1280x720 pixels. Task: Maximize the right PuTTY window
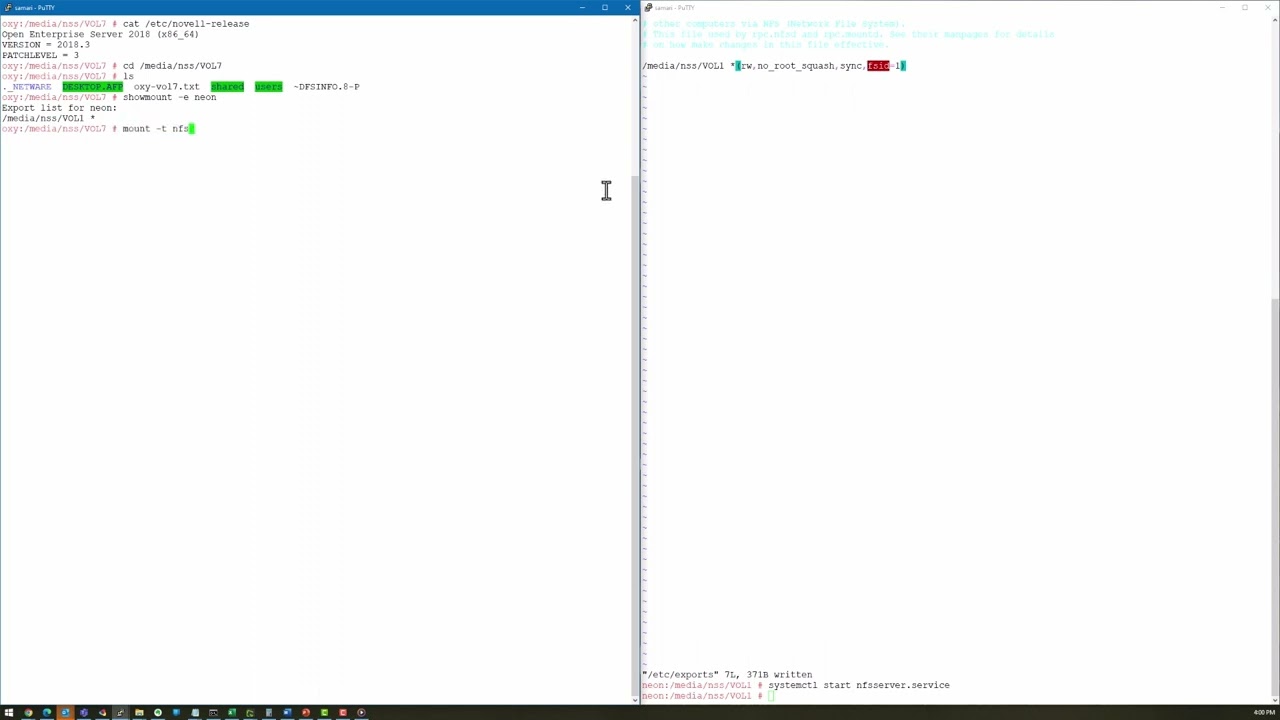[x=1244, y=7]
